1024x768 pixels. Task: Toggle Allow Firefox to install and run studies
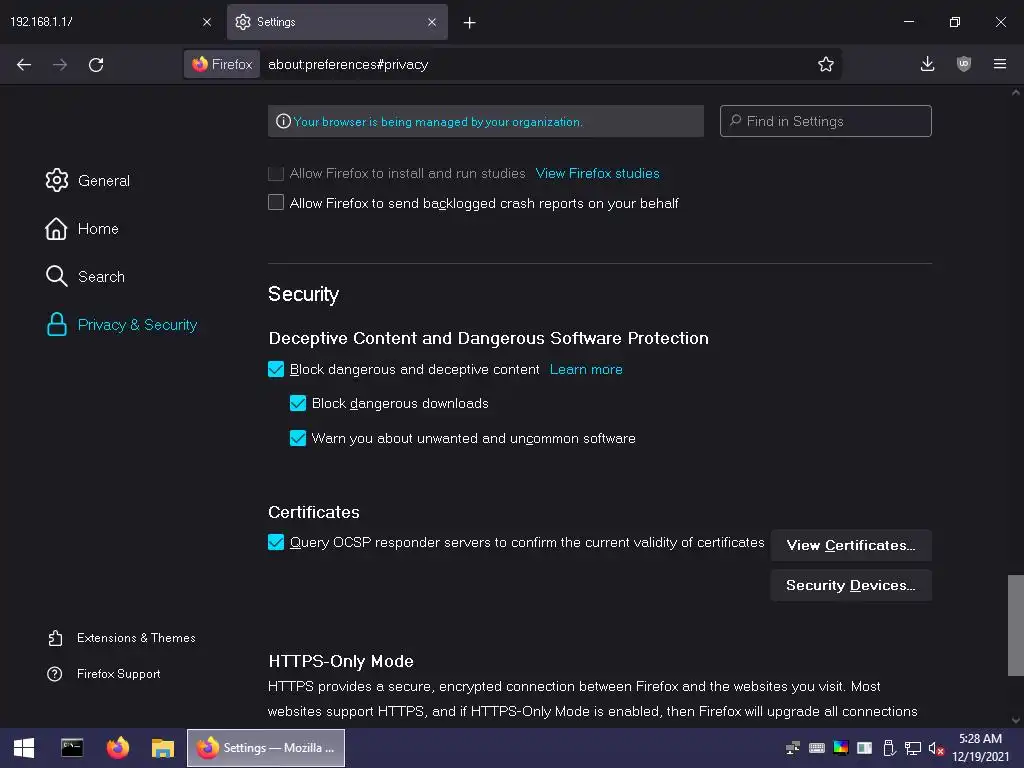tap(276, 173)
